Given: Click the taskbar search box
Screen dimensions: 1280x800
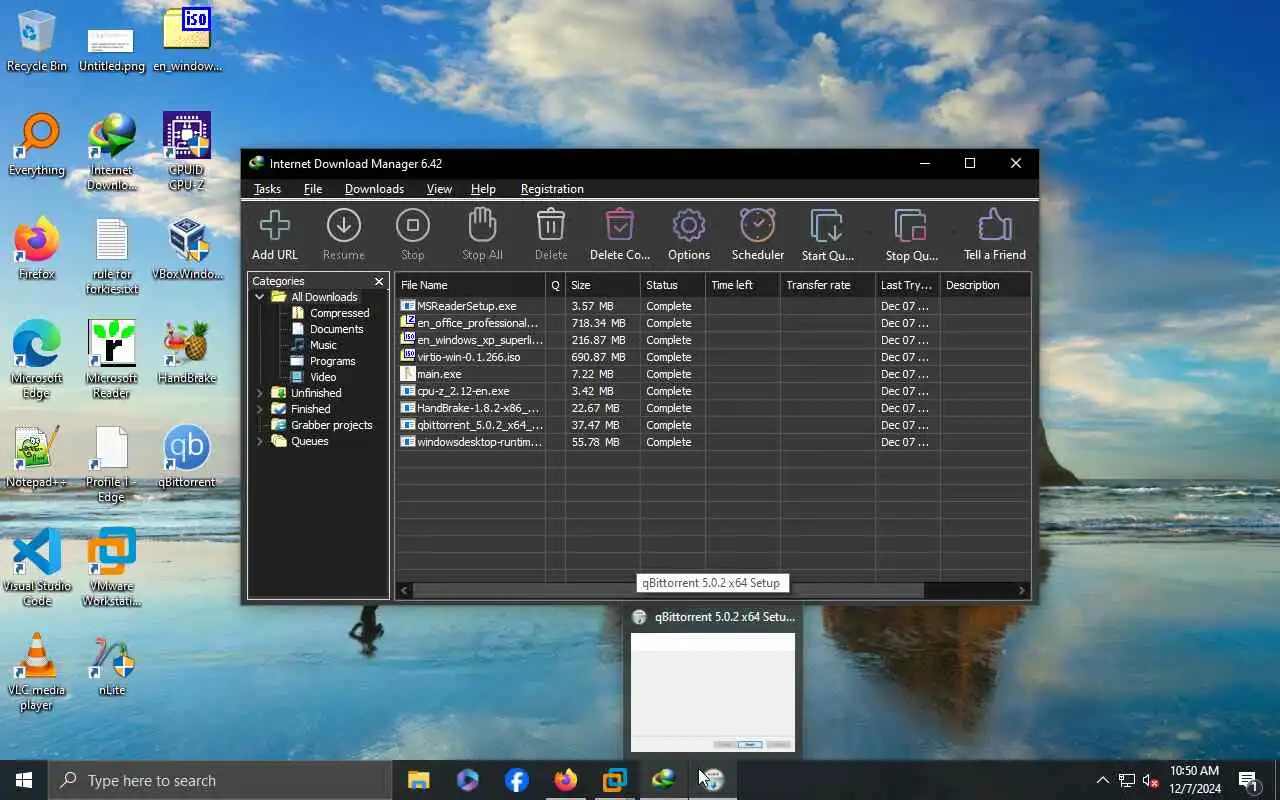Looking at the screenshot, I should (x=220, y=780).
